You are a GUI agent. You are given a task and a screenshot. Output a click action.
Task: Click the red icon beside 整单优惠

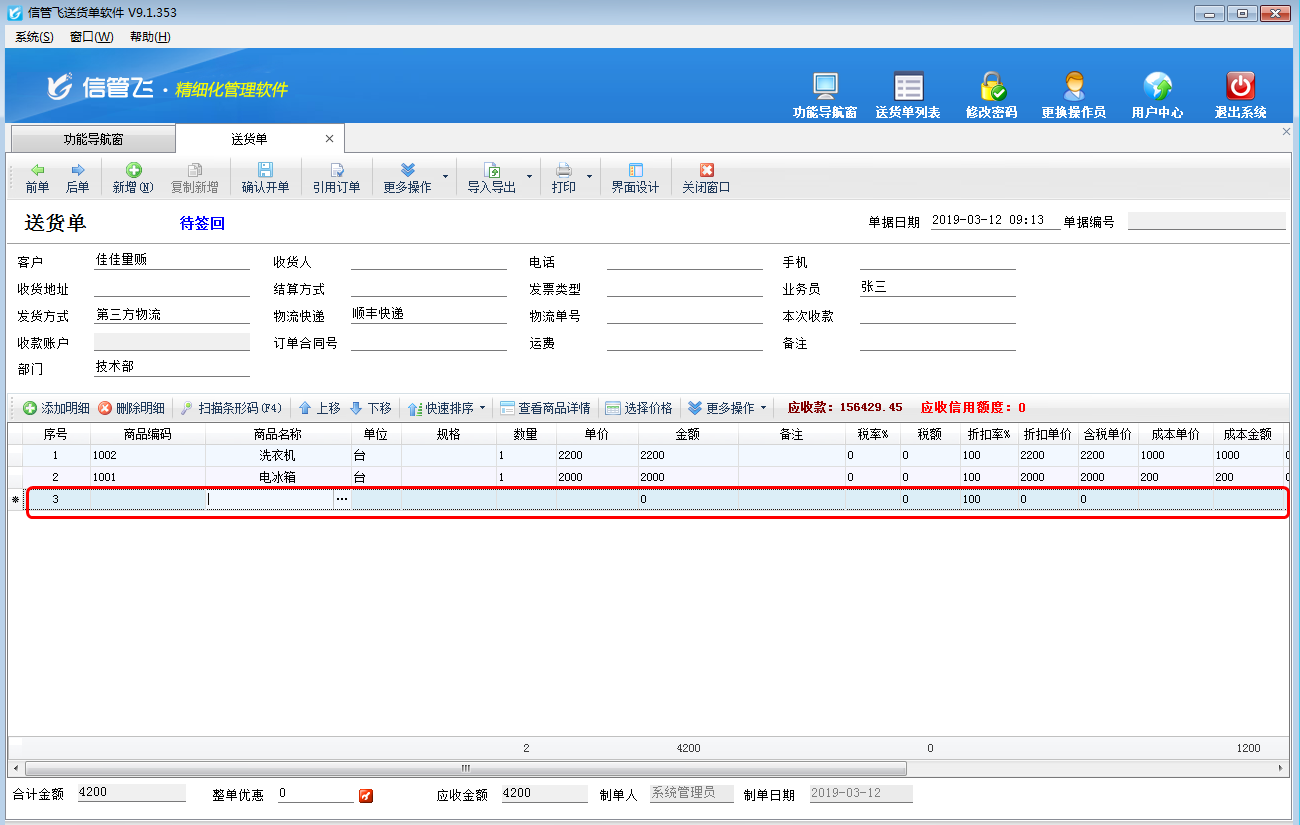click(x=366, y=795)
